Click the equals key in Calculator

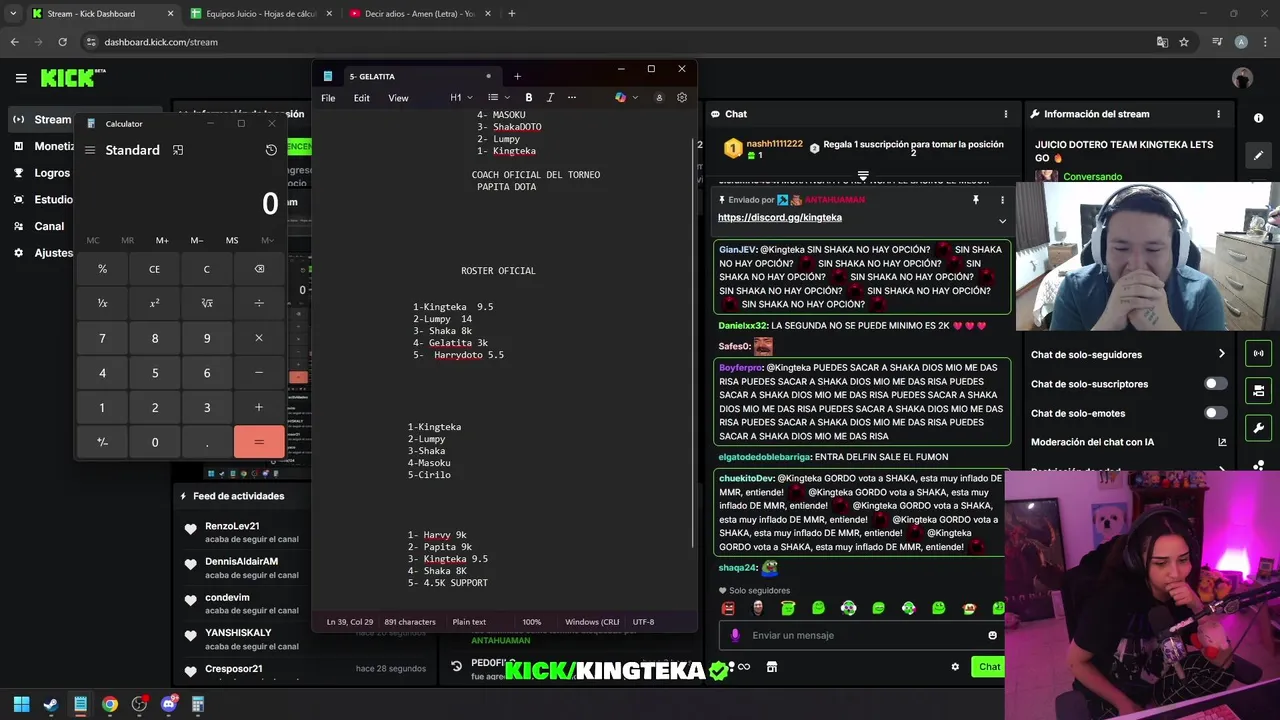click(259, 442)
